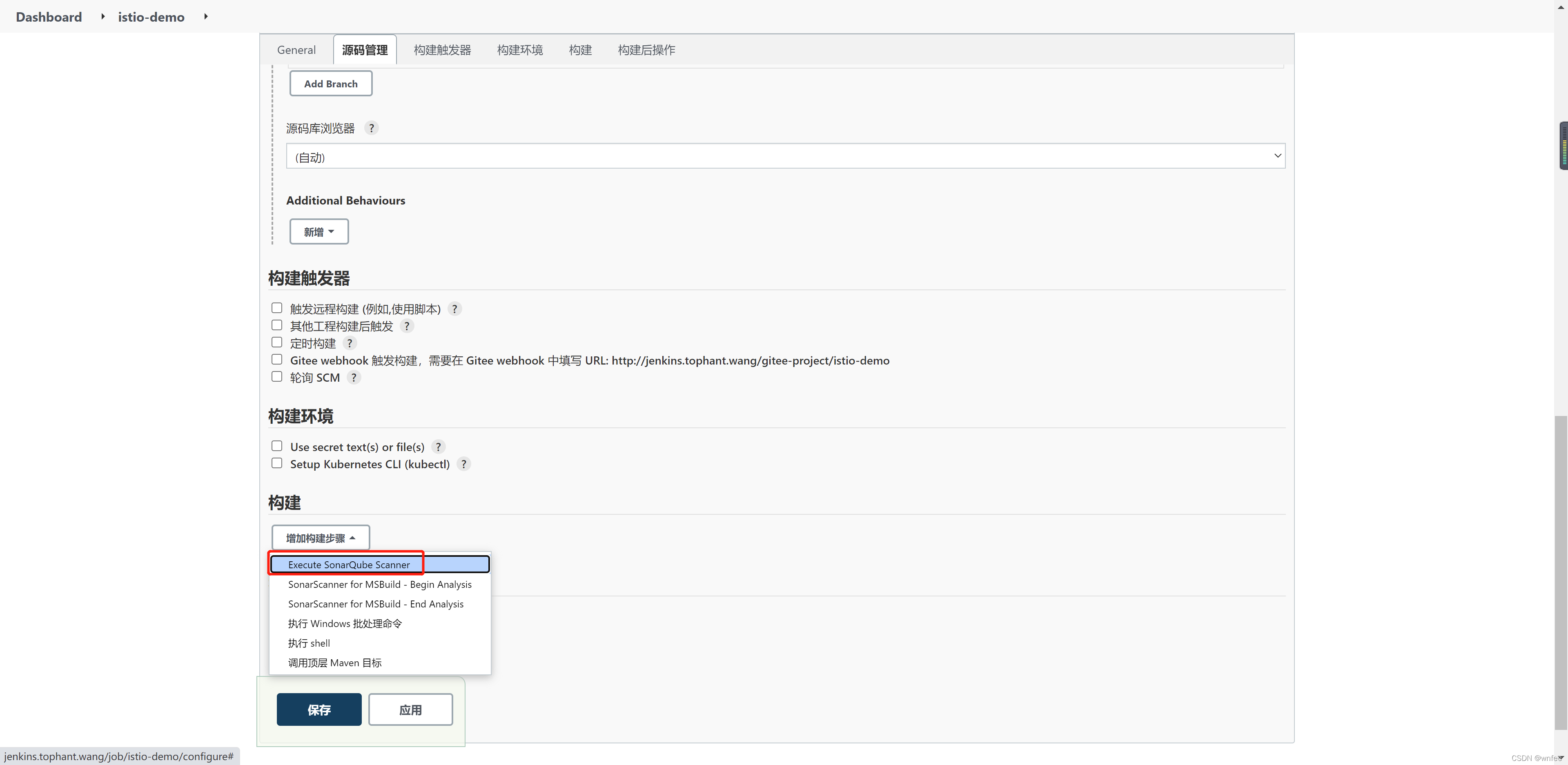Open help for 触发远程构建 option
Image resolution: width=1568 pixels, height=765 pixels.
click(x=454, y=309)
